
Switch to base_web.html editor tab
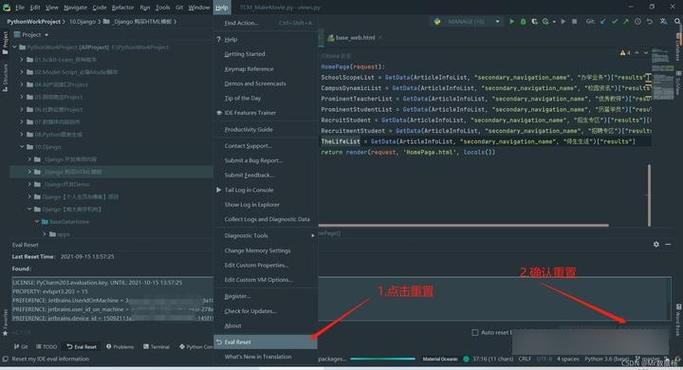(355, 38)
